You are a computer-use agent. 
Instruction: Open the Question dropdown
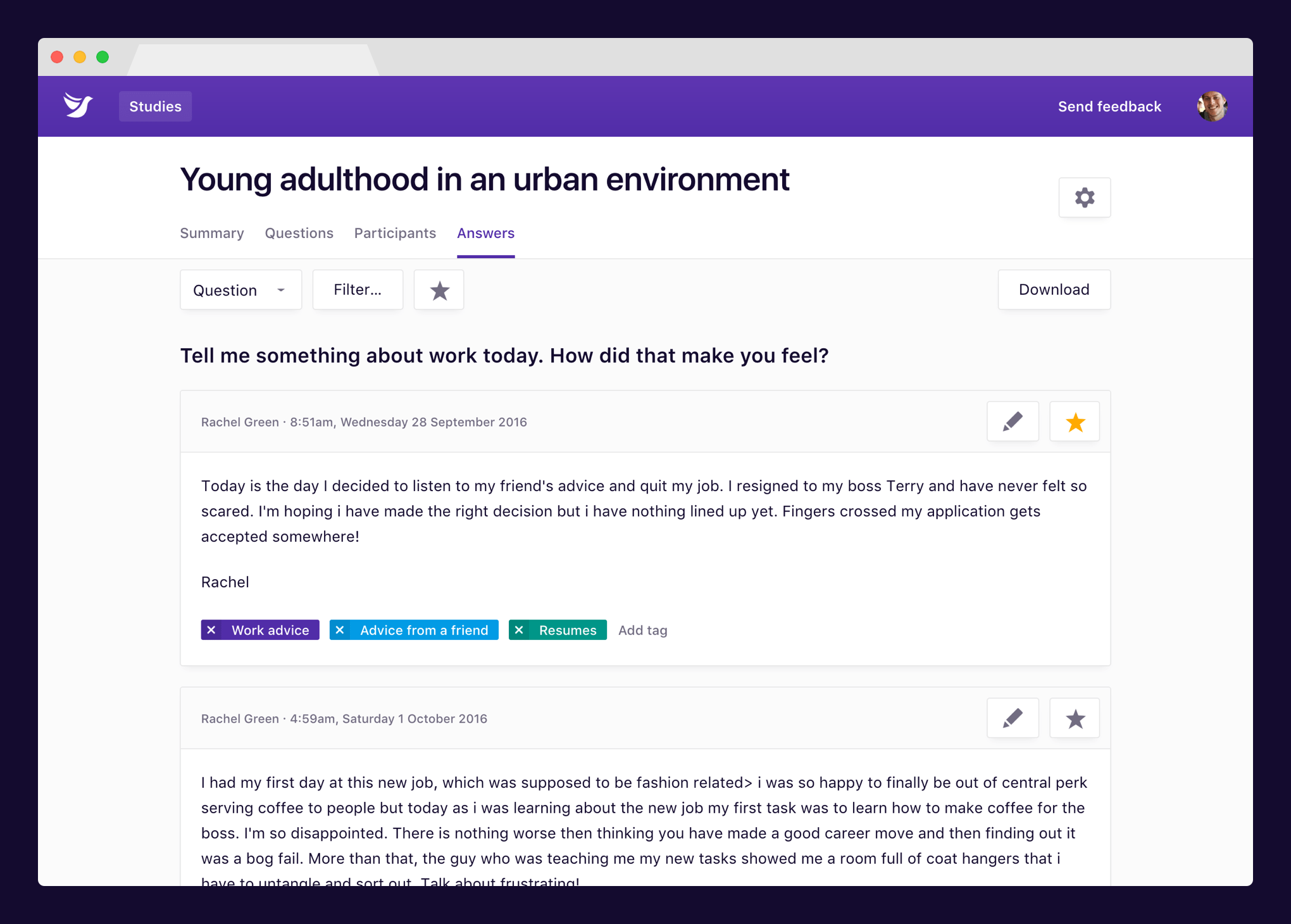[x=240, y=290]
